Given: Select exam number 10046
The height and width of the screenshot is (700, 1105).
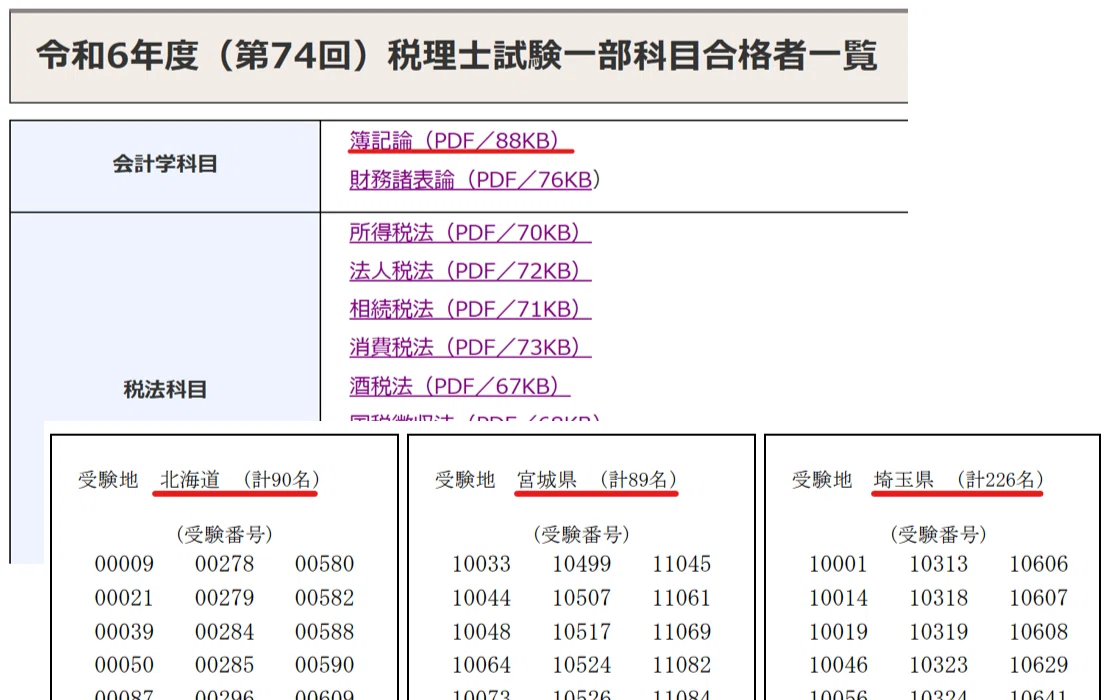Looking at the screenshot, I should 838,665.
